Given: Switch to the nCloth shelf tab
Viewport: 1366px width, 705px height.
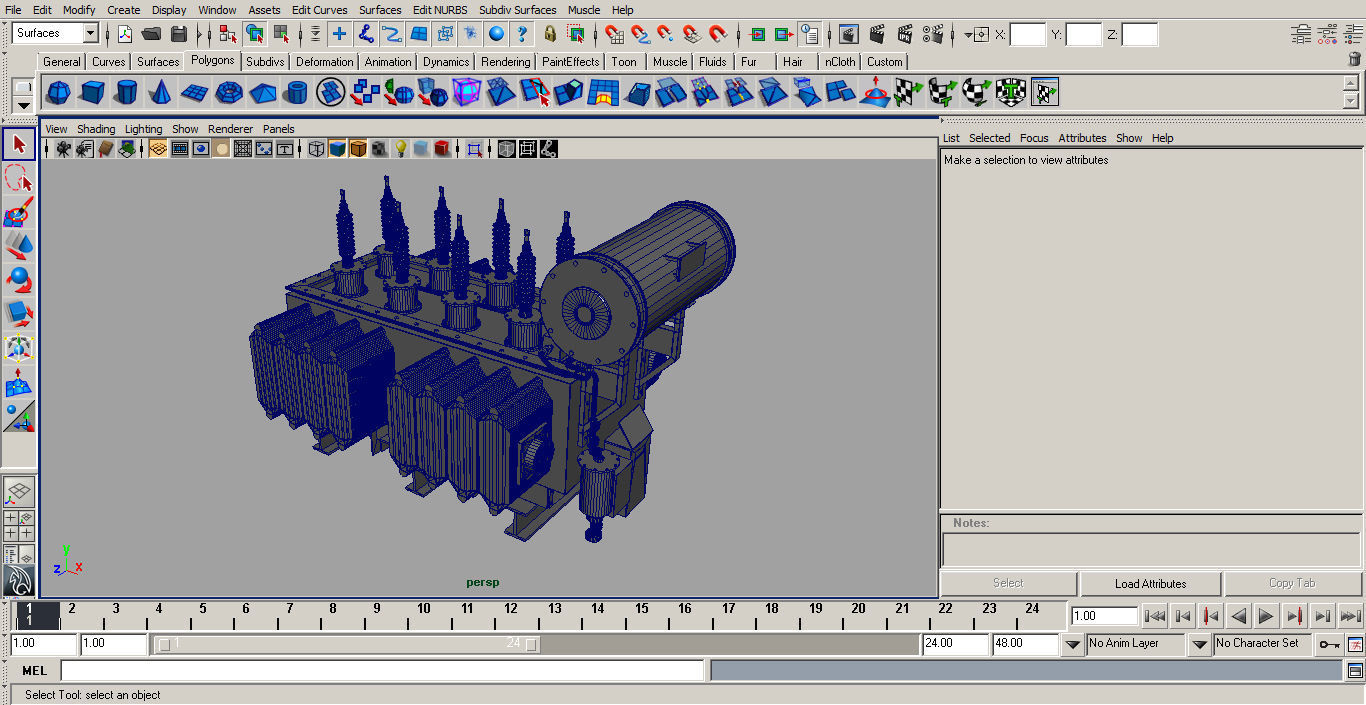Looking at the screenshot, I should pyautogui.click(x=840, y=61).
